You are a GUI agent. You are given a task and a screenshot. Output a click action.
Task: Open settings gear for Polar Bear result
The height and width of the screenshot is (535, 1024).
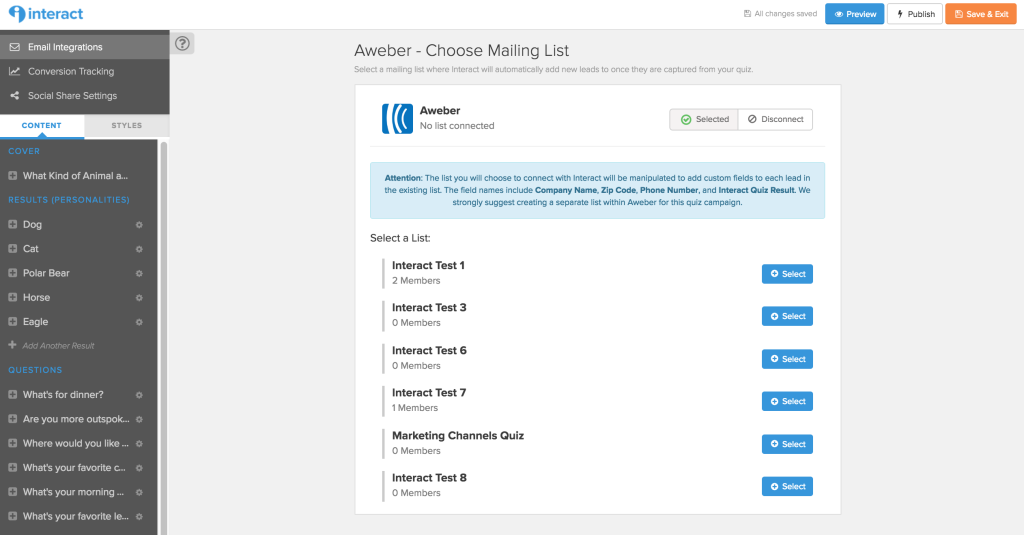[139, 273]
